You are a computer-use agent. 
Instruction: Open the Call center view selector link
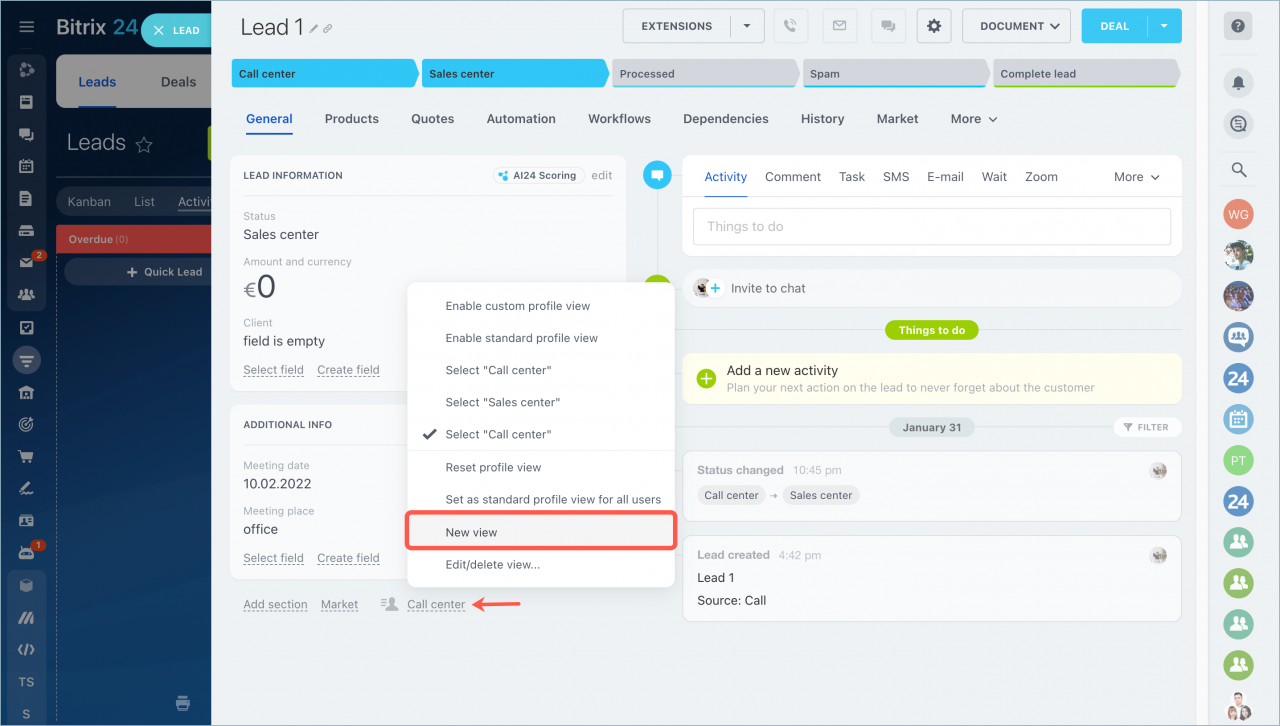coord(436,604)
